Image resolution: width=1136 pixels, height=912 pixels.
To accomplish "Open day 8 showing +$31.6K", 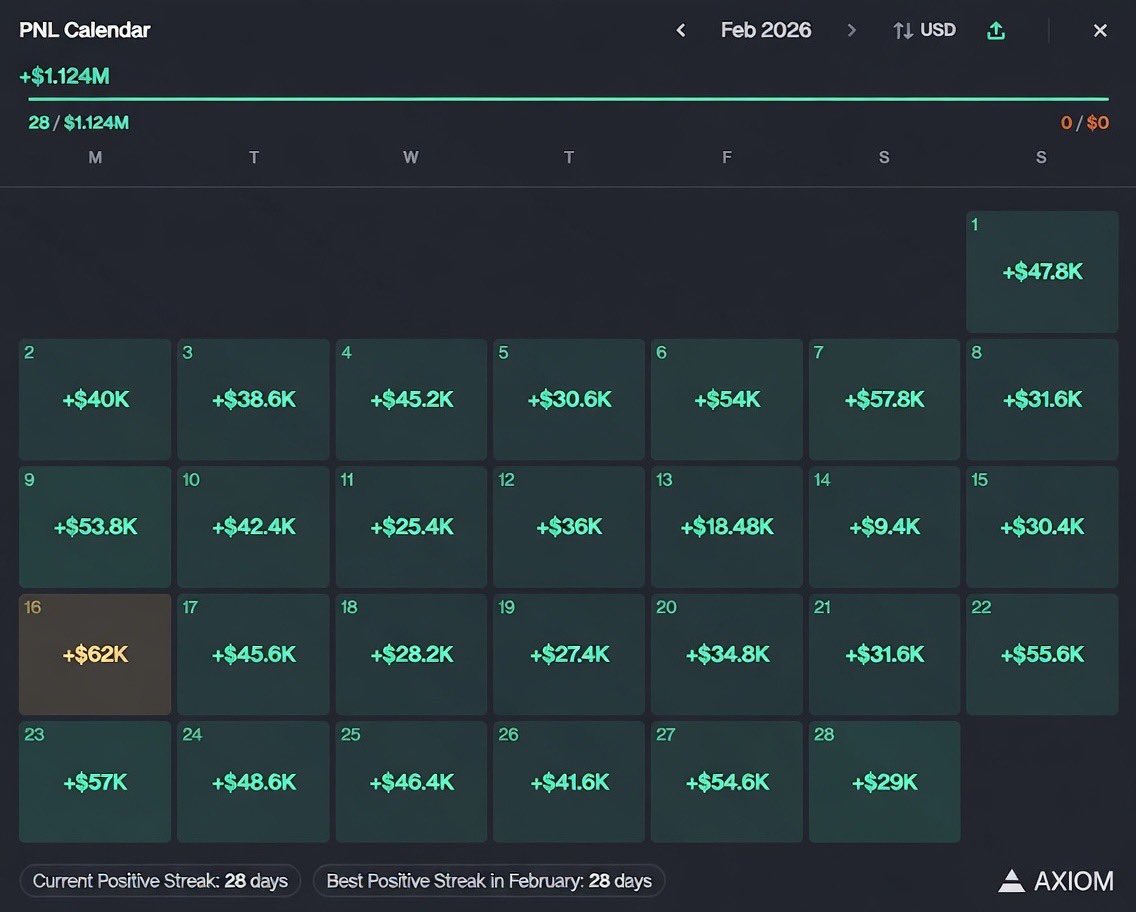I will (x=1042, y=399).
